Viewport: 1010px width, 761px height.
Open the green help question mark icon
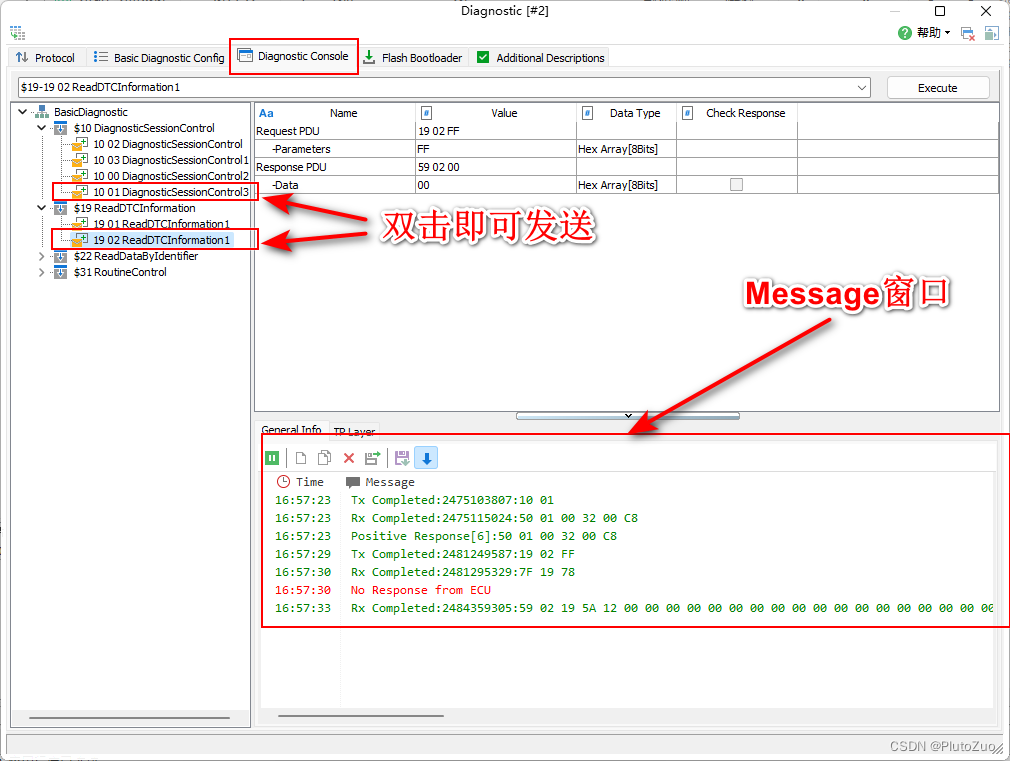904,33
